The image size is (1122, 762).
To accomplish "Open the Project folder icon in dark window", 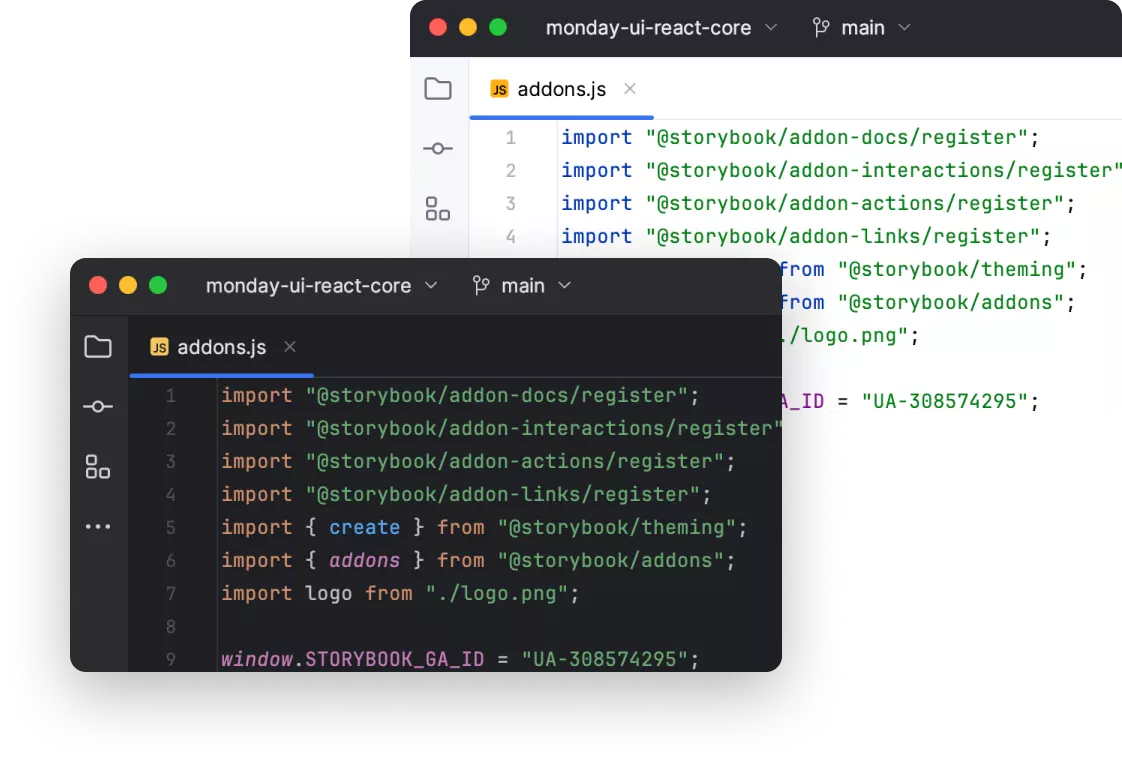I will (98, 347).
